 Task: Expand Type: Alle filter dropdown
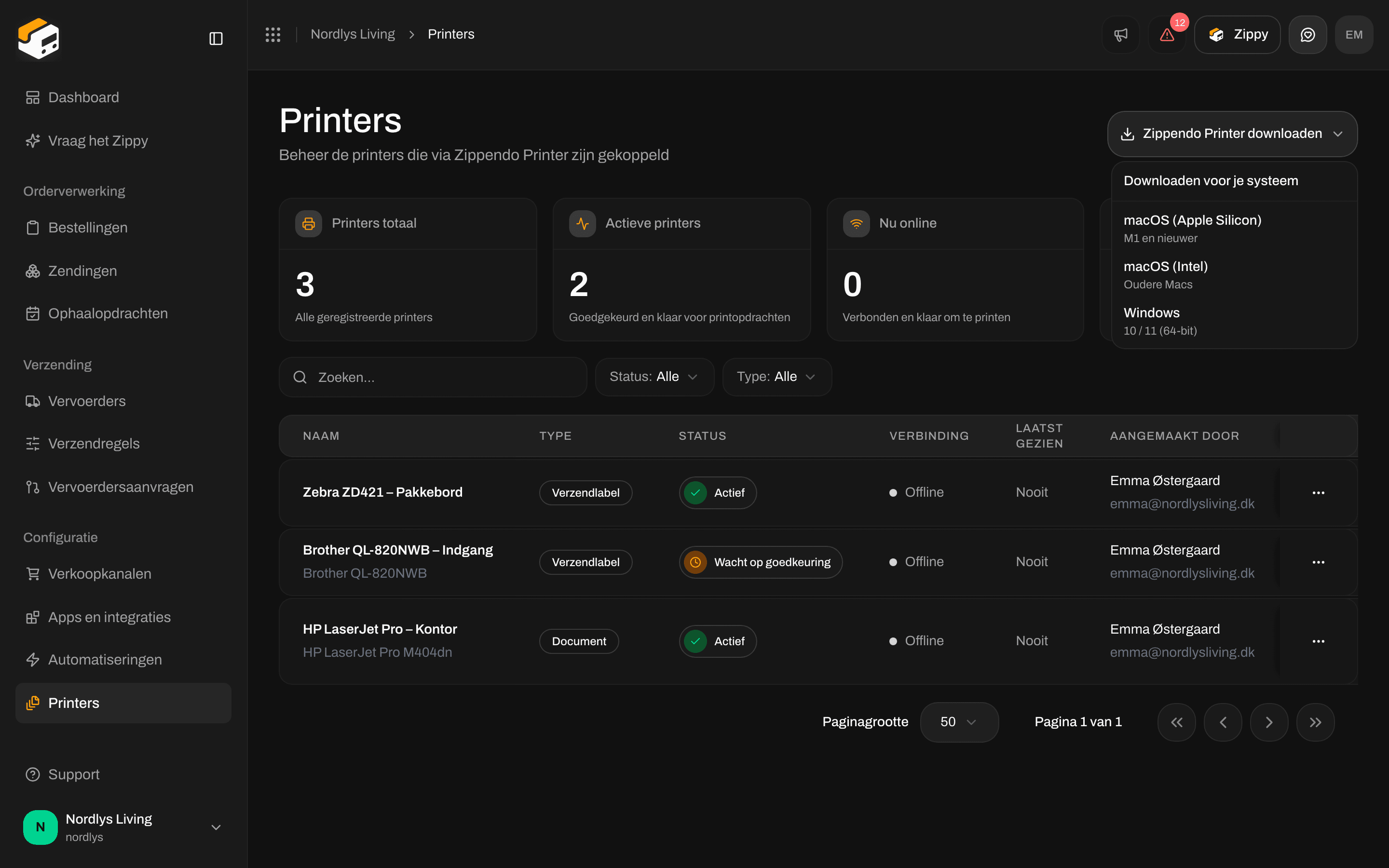(776, 377)
